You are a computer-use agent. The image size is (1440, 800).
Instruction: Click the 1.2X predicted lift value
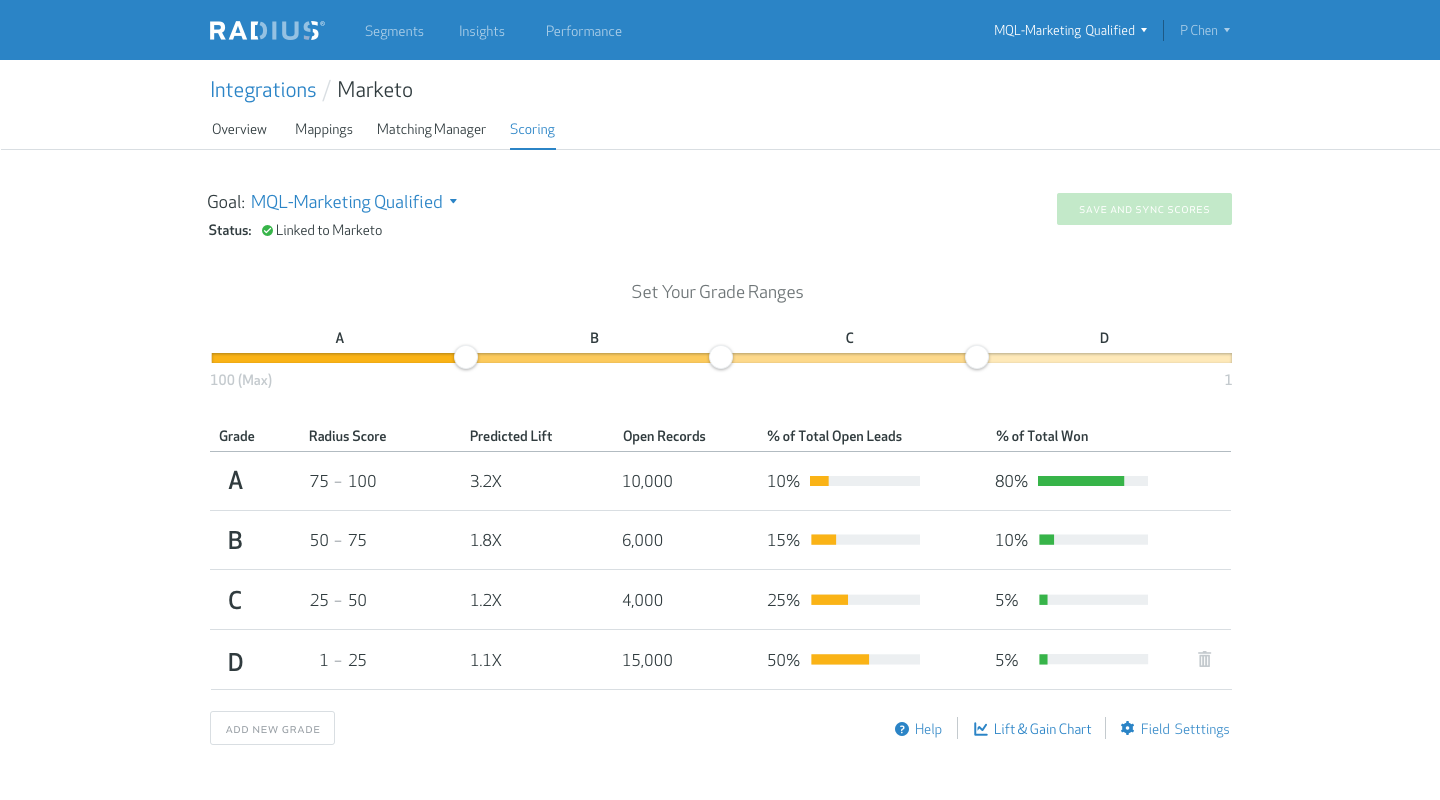click(486, 600)
